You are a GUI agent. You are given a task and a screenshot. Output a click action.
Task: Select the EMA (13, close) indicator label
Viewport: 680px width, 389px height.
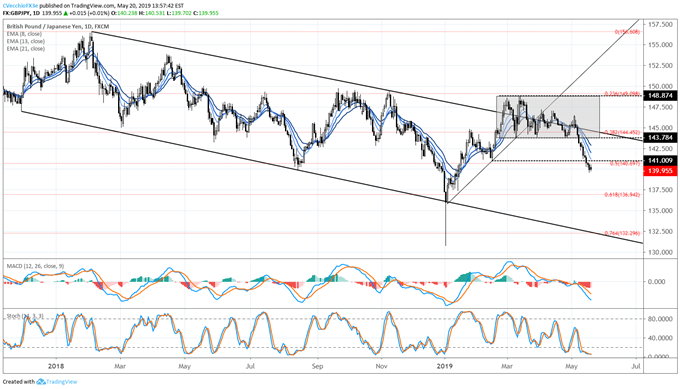pos(26,41)
